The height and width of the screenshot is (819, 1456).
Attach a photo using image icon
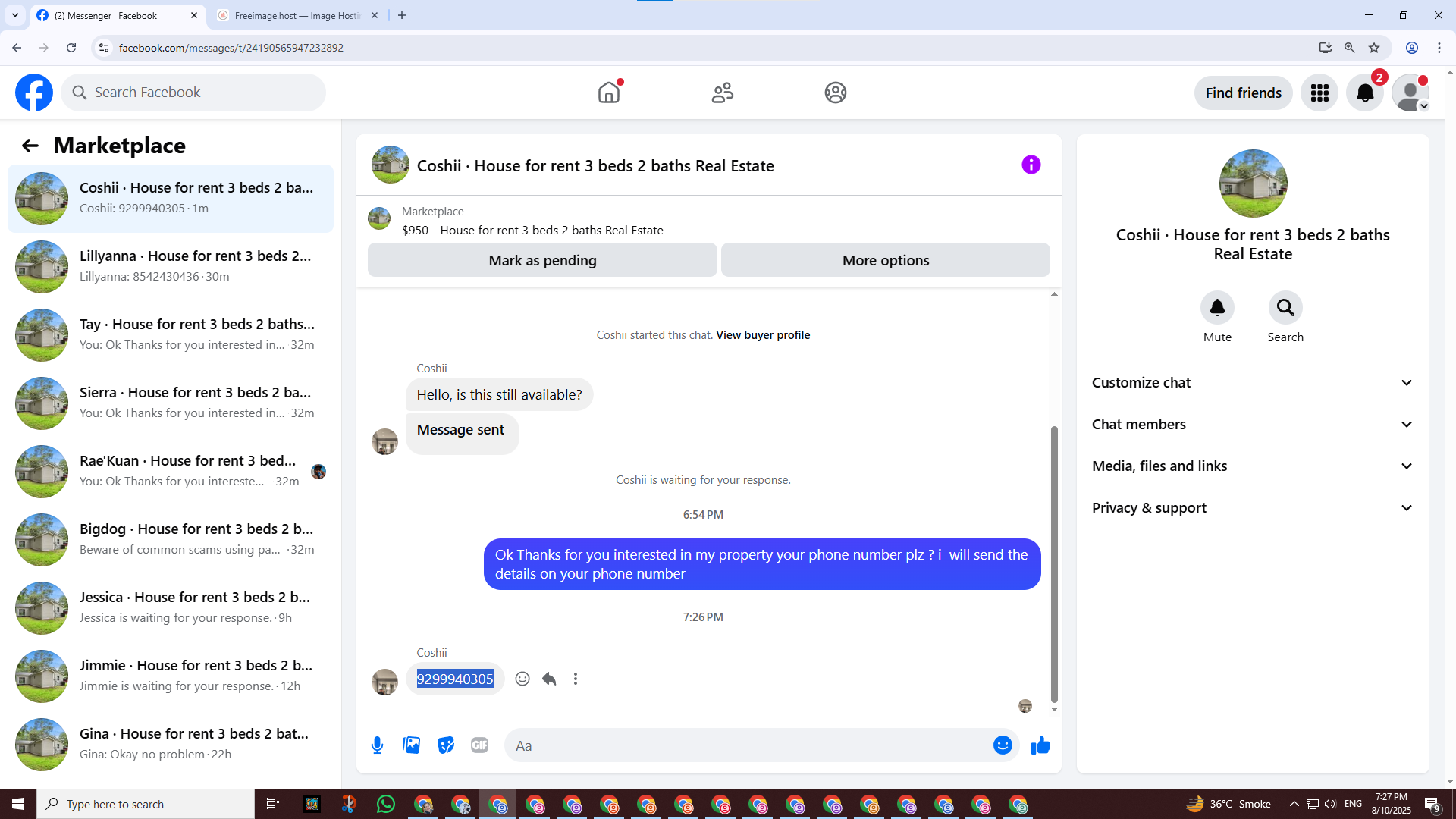point(411,745)
